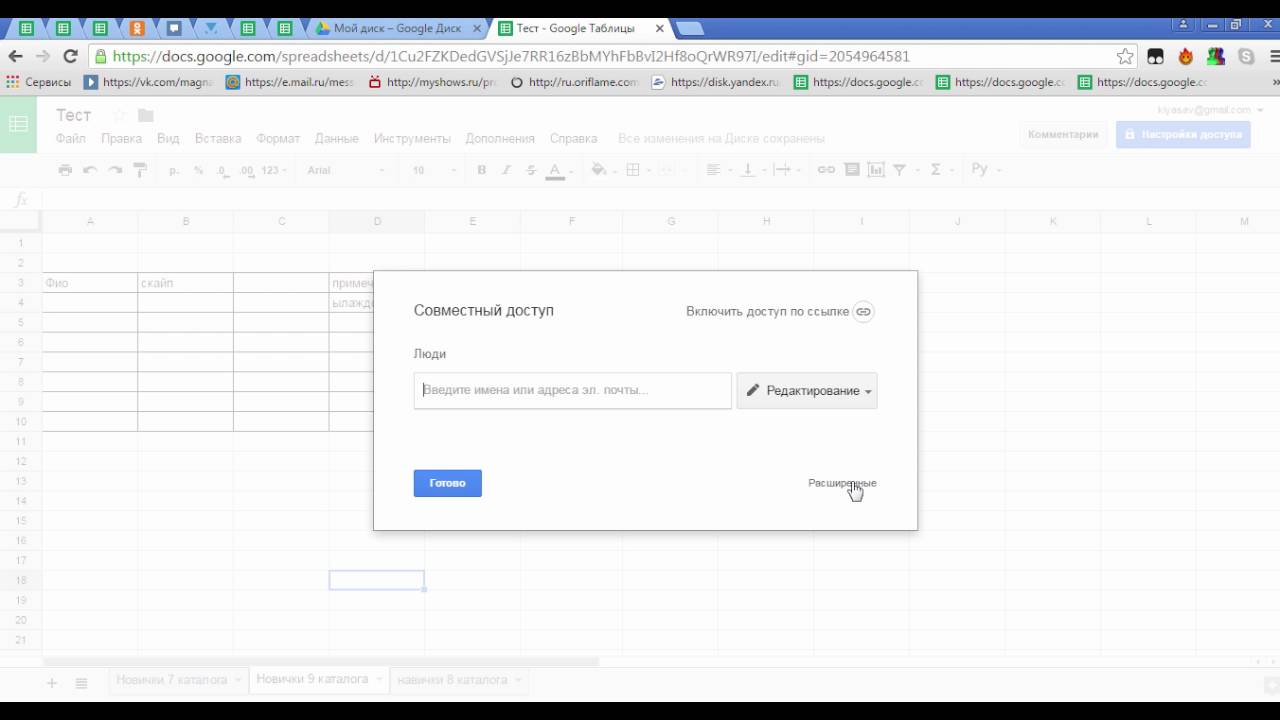Click the green Sheets home icon
Screen dimensions: 1280x720
pos(18,124)
